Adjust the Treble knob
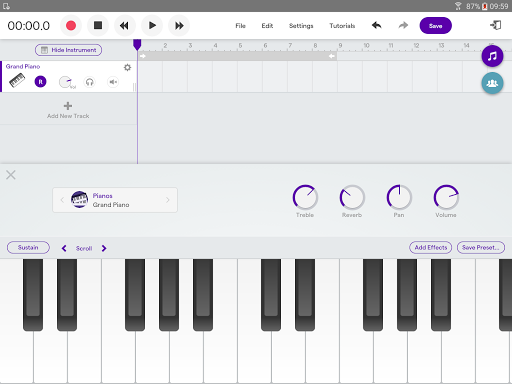This screenshot has width=512, height=384. tap(305, 197)
